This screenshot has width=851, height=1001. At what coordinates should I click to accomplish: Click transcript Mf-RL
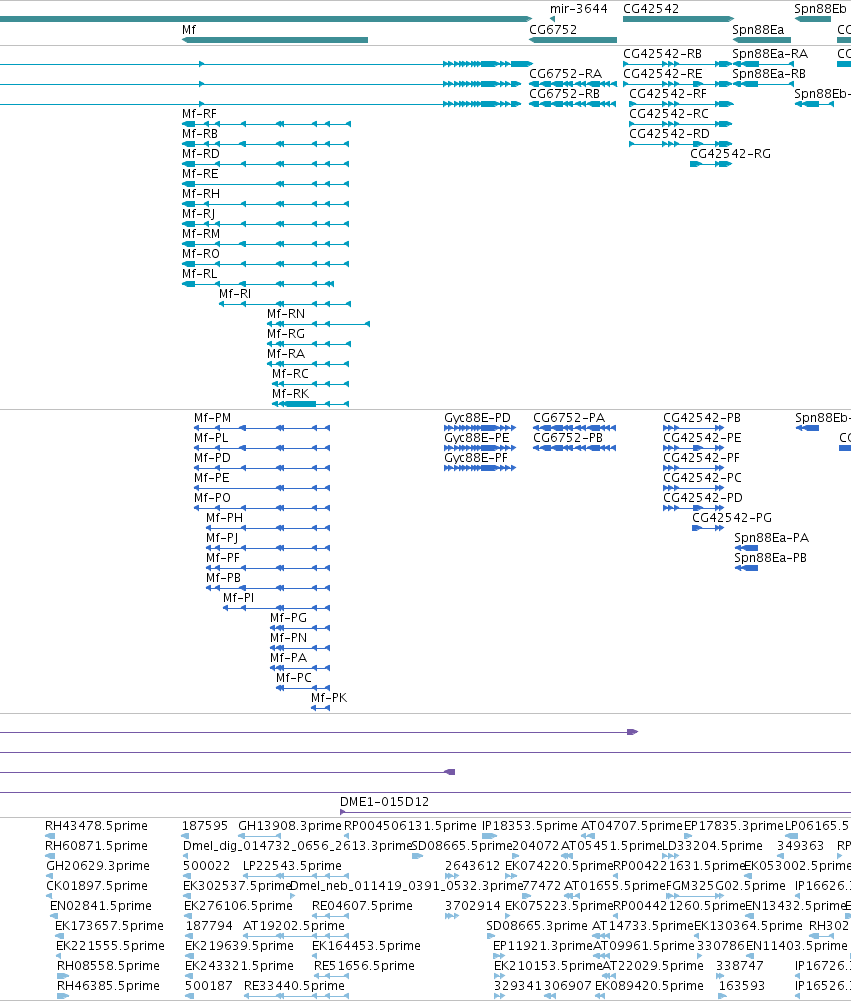199,274
